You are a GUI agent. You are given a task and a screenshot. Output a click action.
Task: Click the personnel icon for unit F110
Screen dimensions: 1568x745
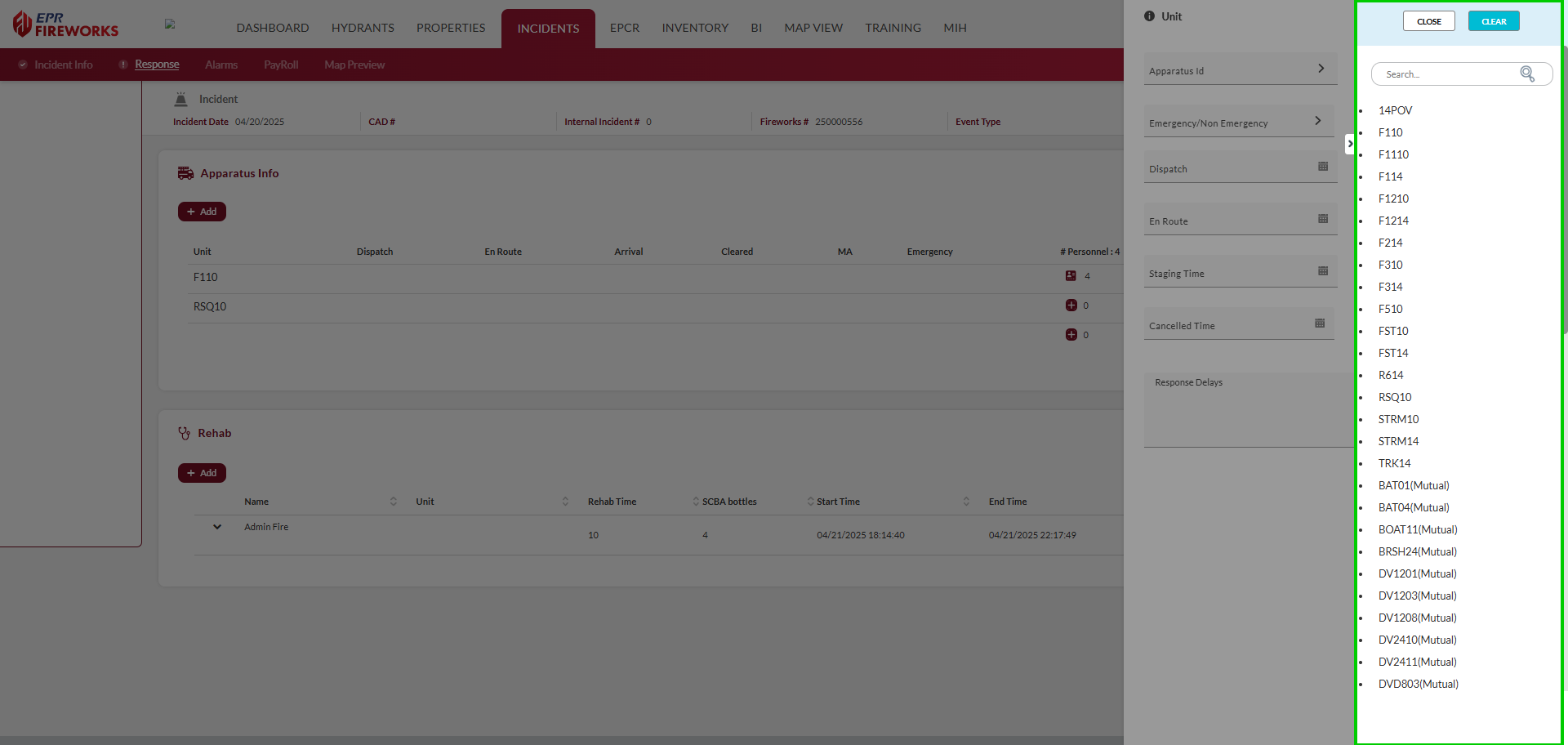[x=1071, y=276]
